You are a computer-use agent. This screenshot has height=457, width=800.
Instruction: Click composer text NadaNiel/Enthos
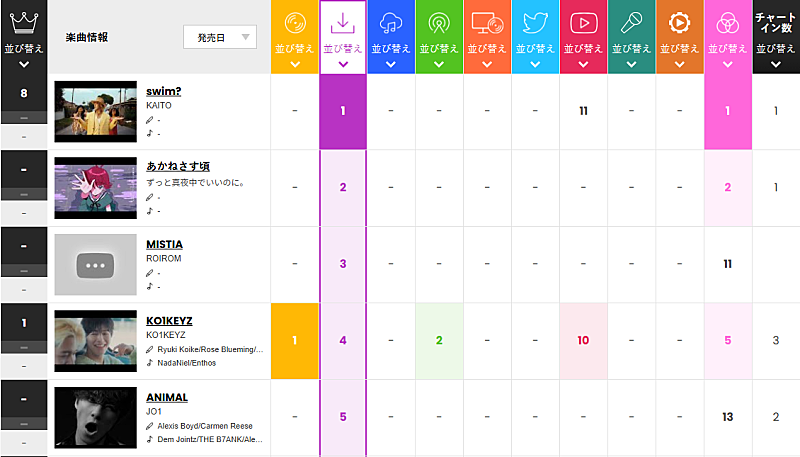click(x=187, y=363)
